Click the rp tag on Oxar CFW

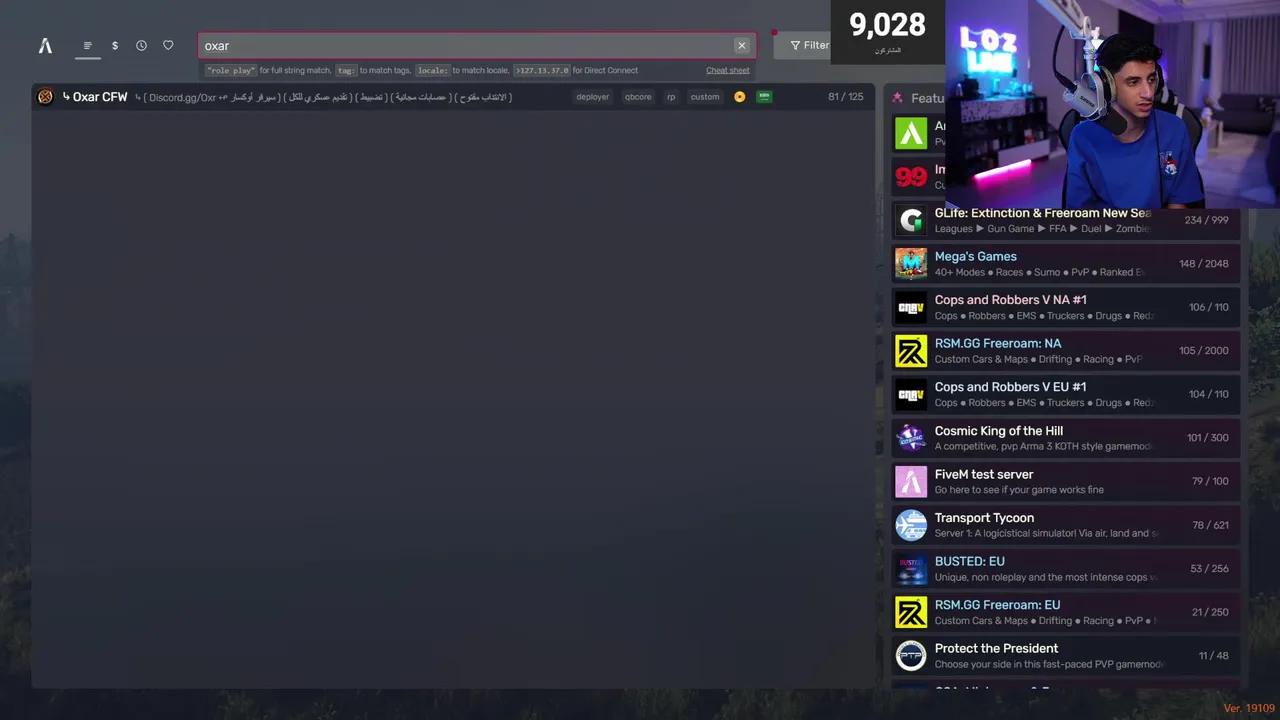[x=671, y=97]
